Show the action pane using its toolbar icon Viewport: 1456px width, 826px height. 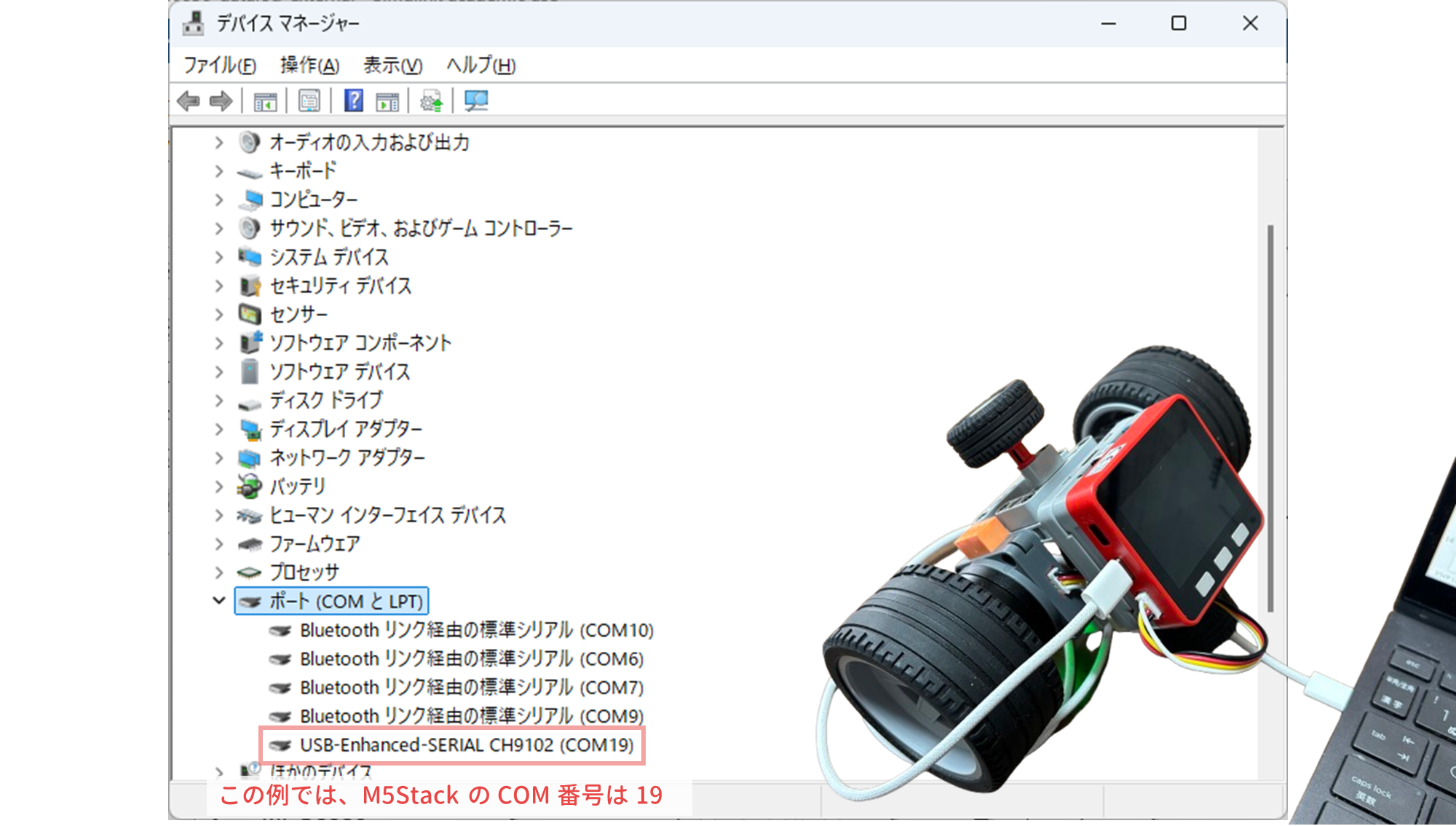point(387,101)
